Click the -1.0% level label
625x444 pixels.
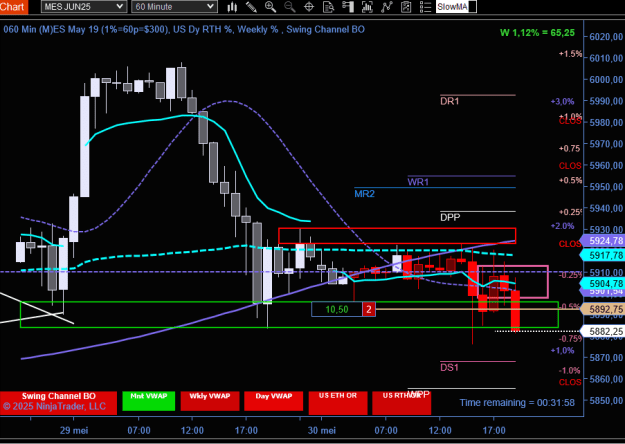tap(570, 370)
